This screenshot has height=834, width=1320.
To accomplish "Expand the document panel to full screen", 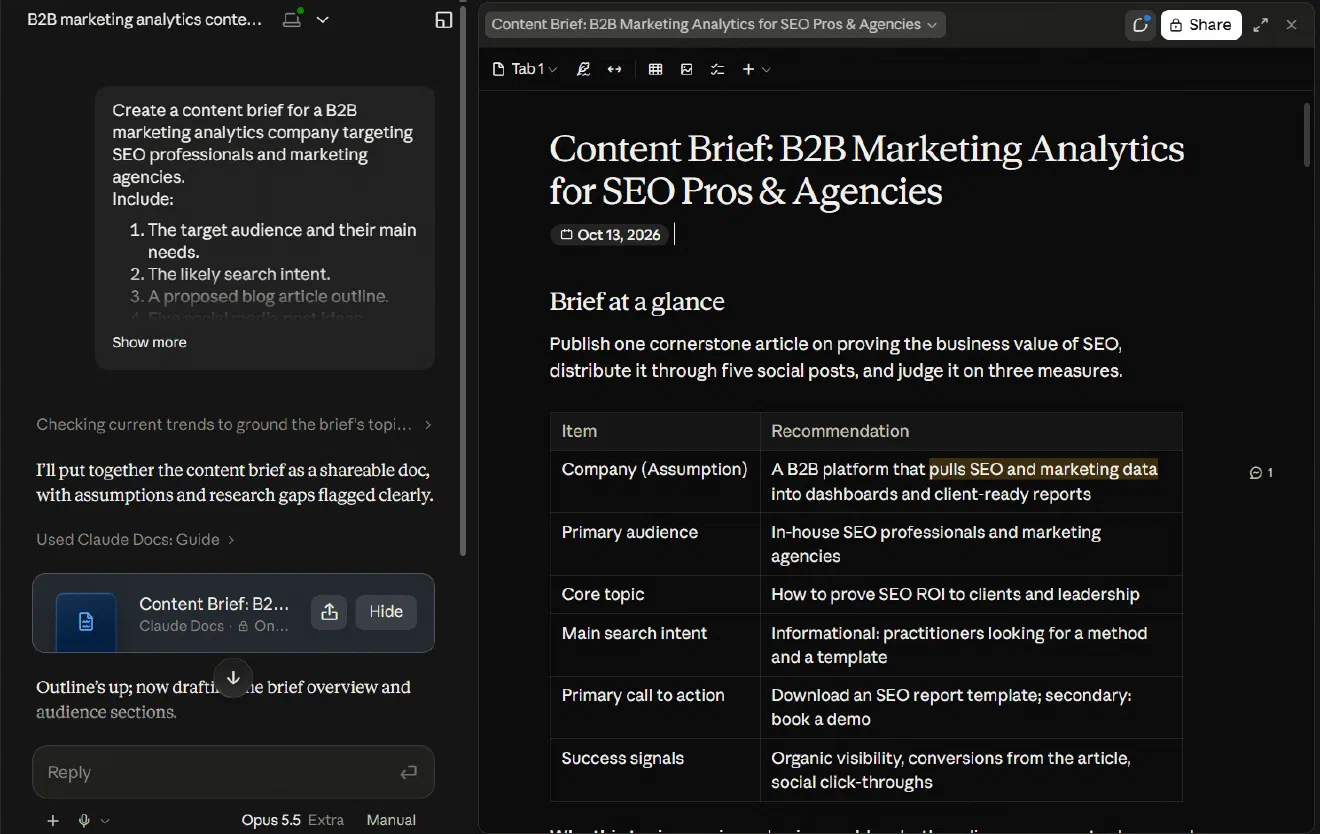I will (x=1261, y=25).
